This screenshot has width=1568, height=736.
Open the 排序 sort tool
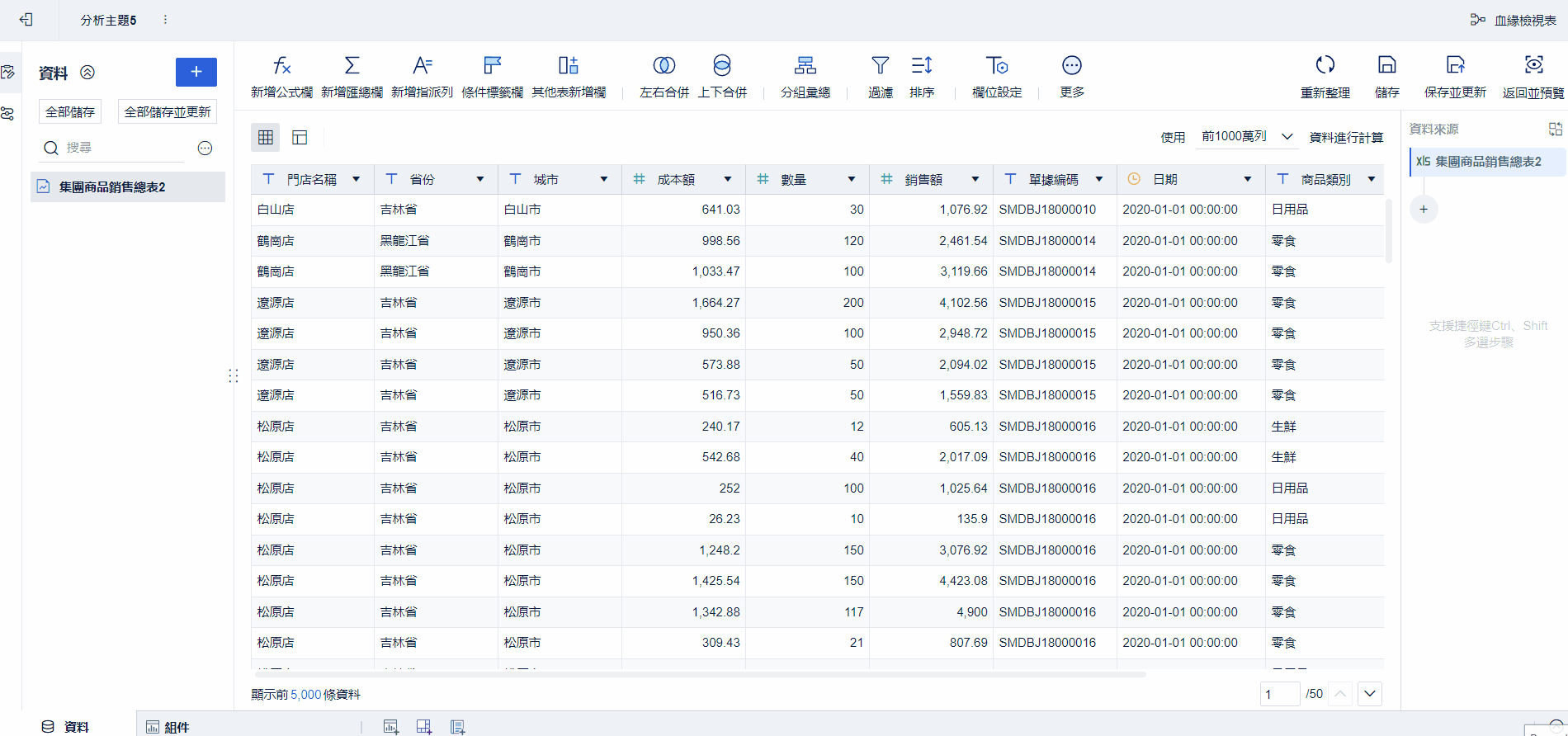click(922, 76)
